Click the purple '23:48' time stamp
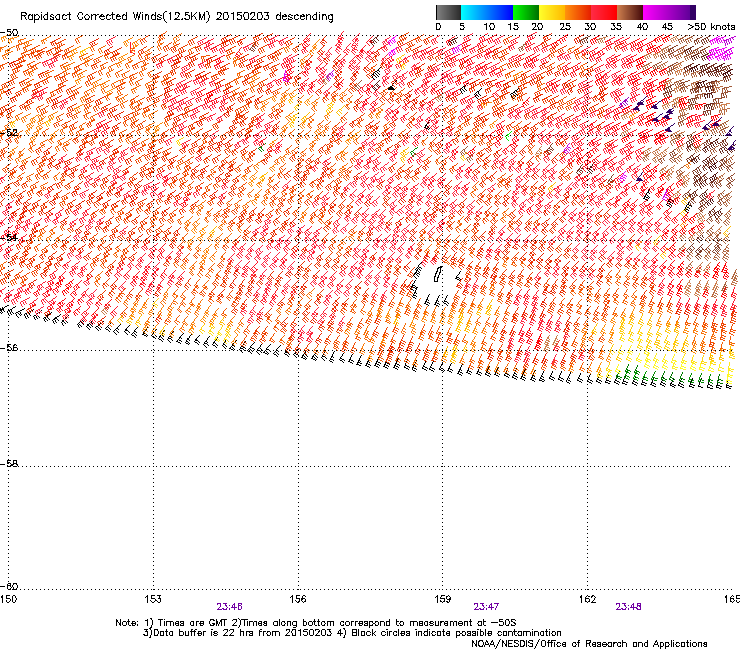This screenshot has height=650, width=740. point(628,607)
